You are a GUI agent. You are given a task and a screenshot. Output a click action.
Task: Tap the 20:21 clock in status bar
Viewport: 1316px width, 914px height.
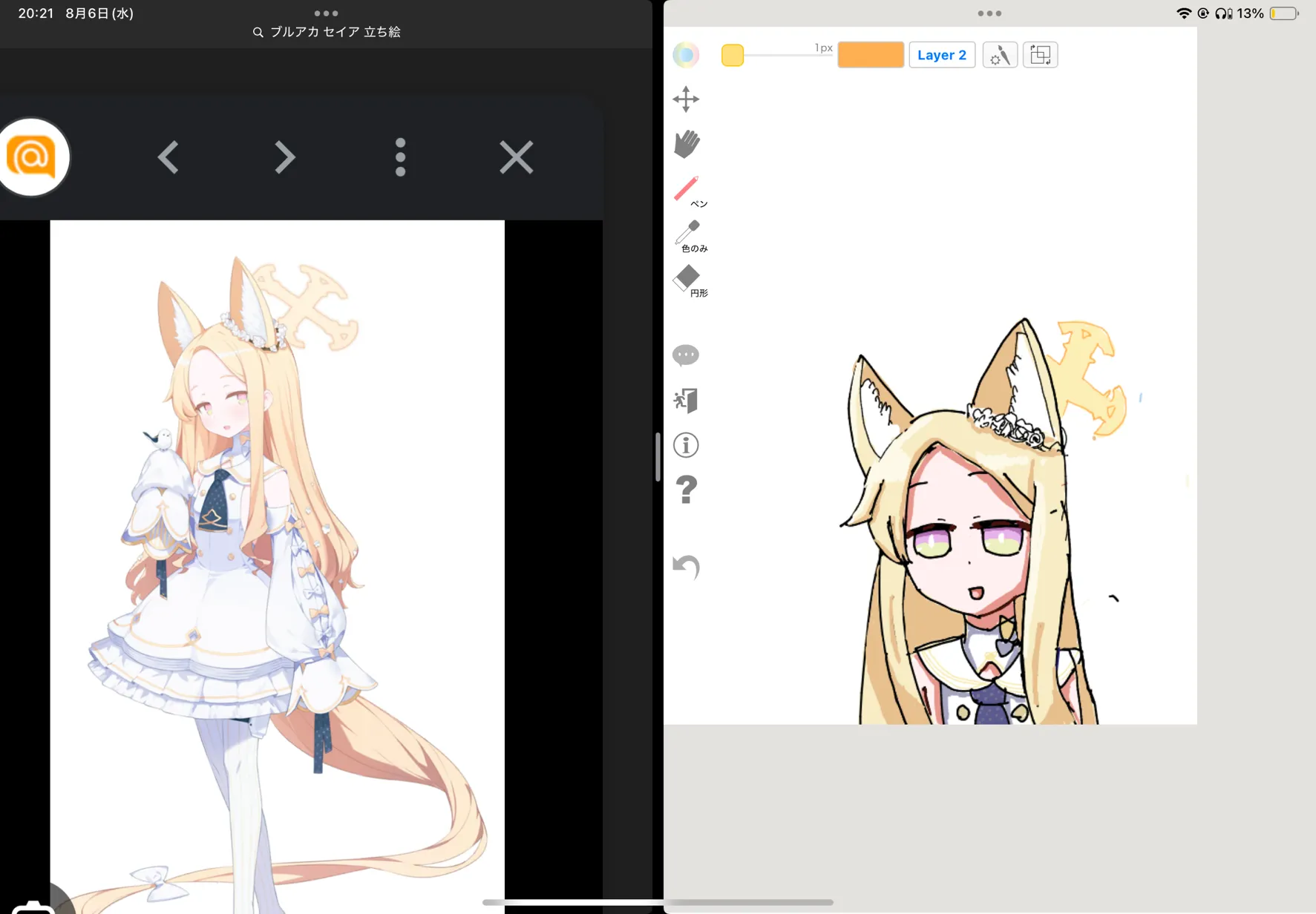tap(36, 13)
